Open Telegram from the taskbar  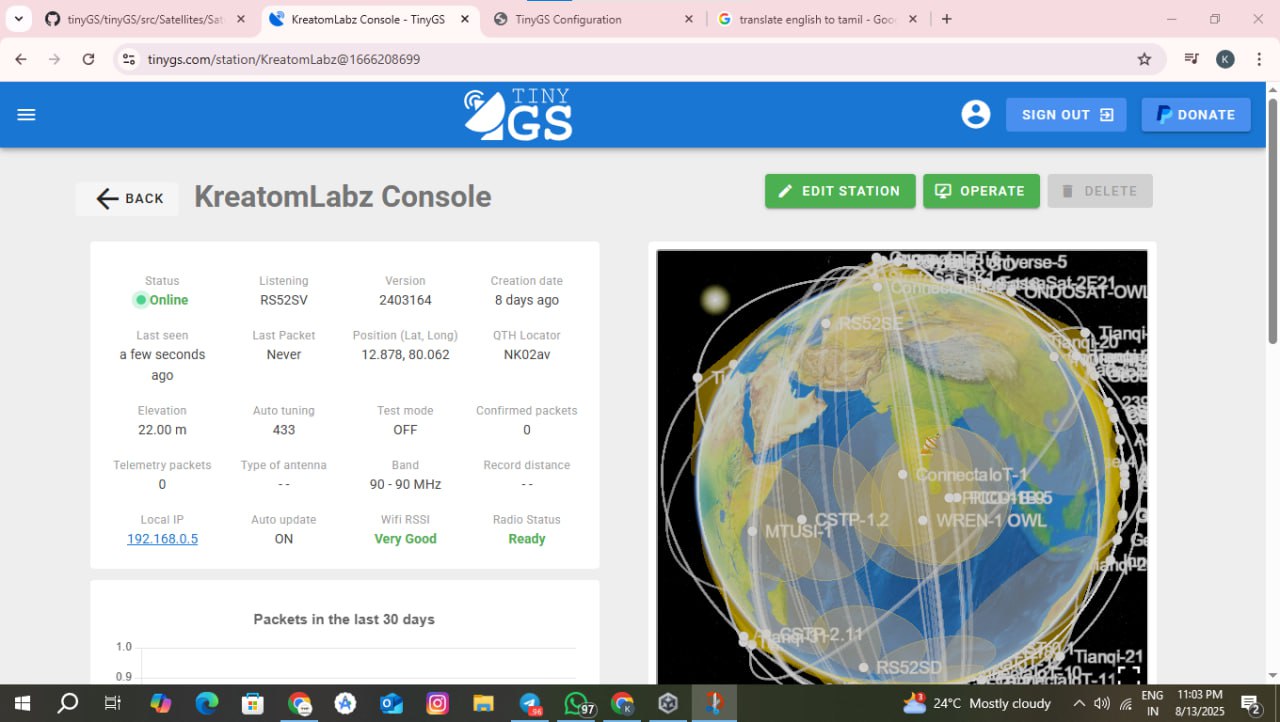[530, 703]
